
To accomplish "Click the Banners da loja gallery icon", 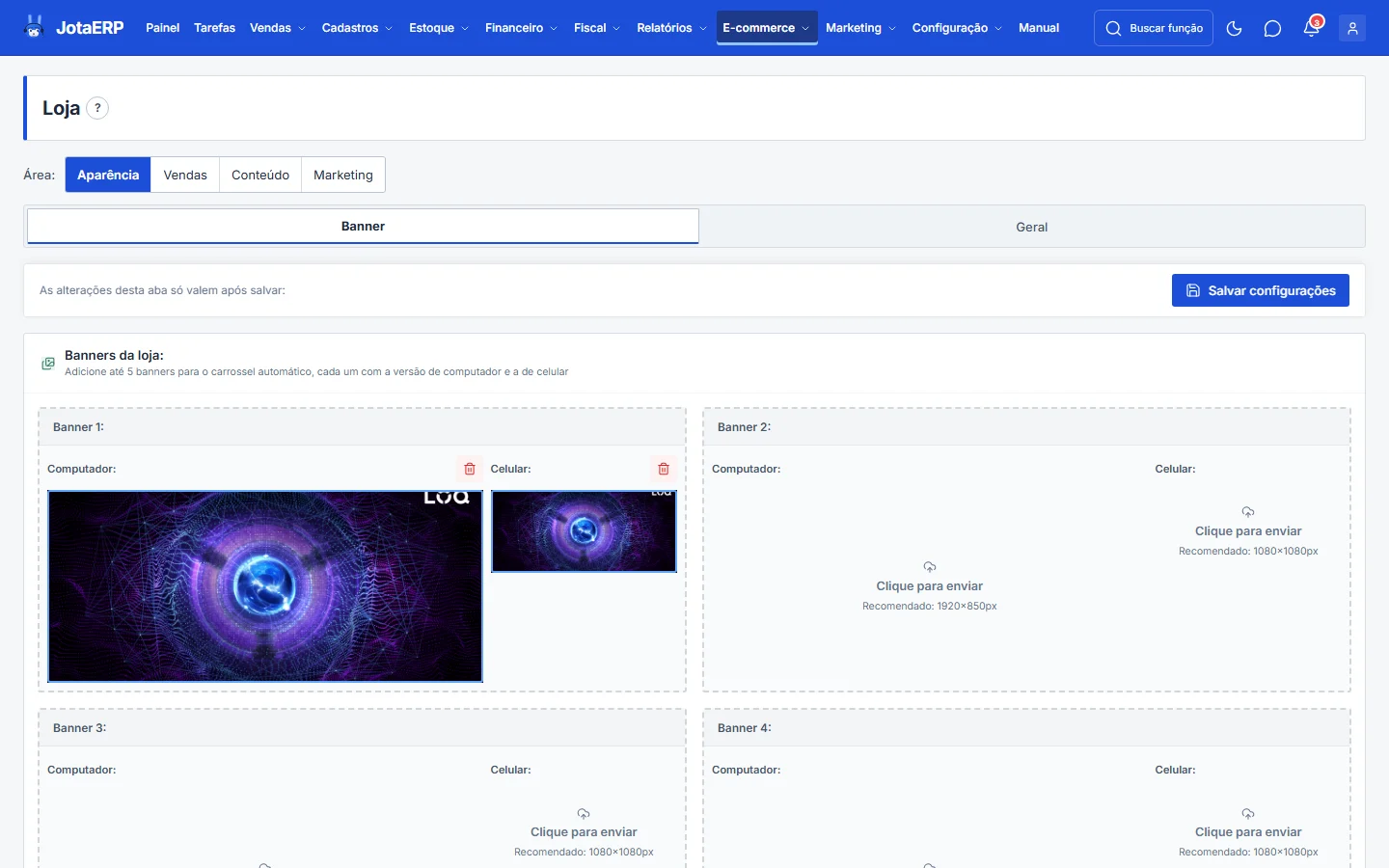I will tap(48, 364).
